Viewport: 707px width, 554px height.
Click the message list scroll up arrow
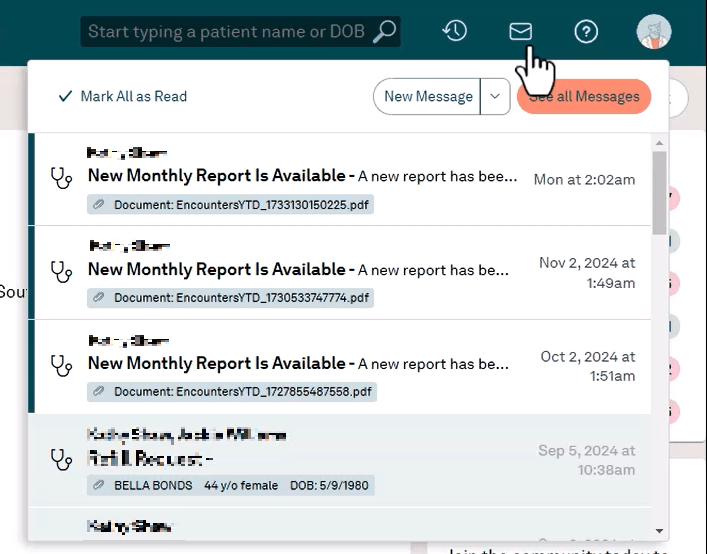click(659, 143)
